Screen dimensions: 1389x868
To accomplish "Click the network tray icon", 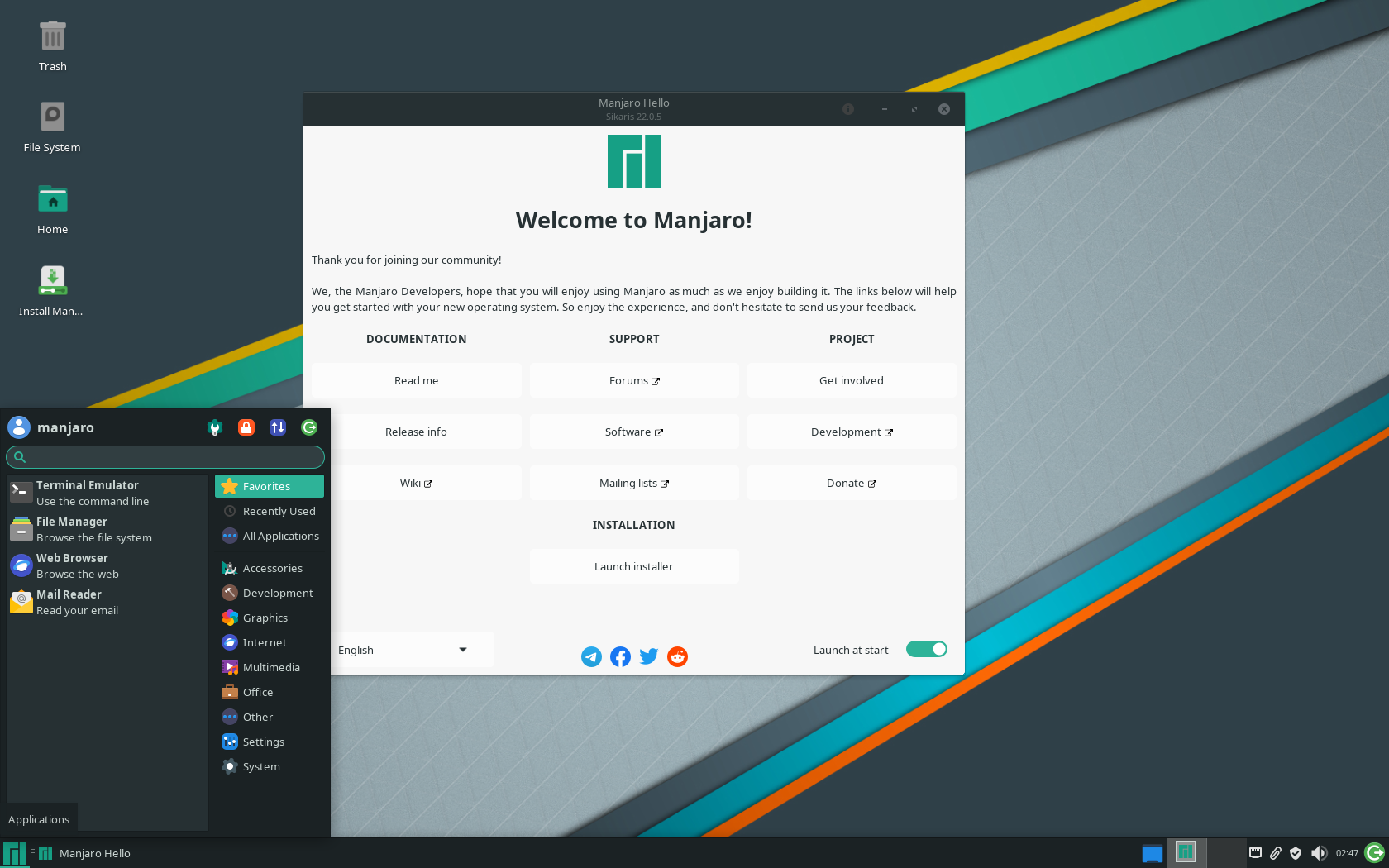I will [1255, 853].
